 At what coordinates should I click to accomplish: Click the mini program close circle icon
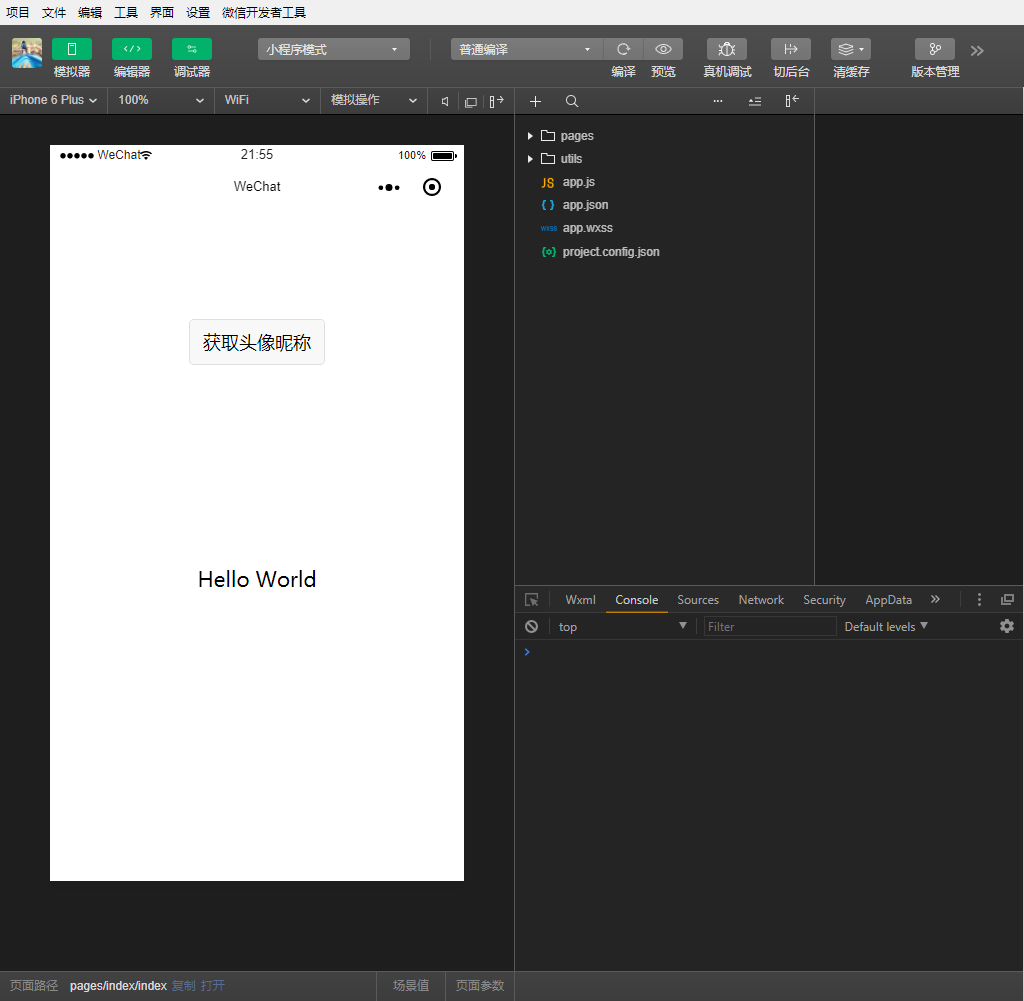click(x=432, y=187)
